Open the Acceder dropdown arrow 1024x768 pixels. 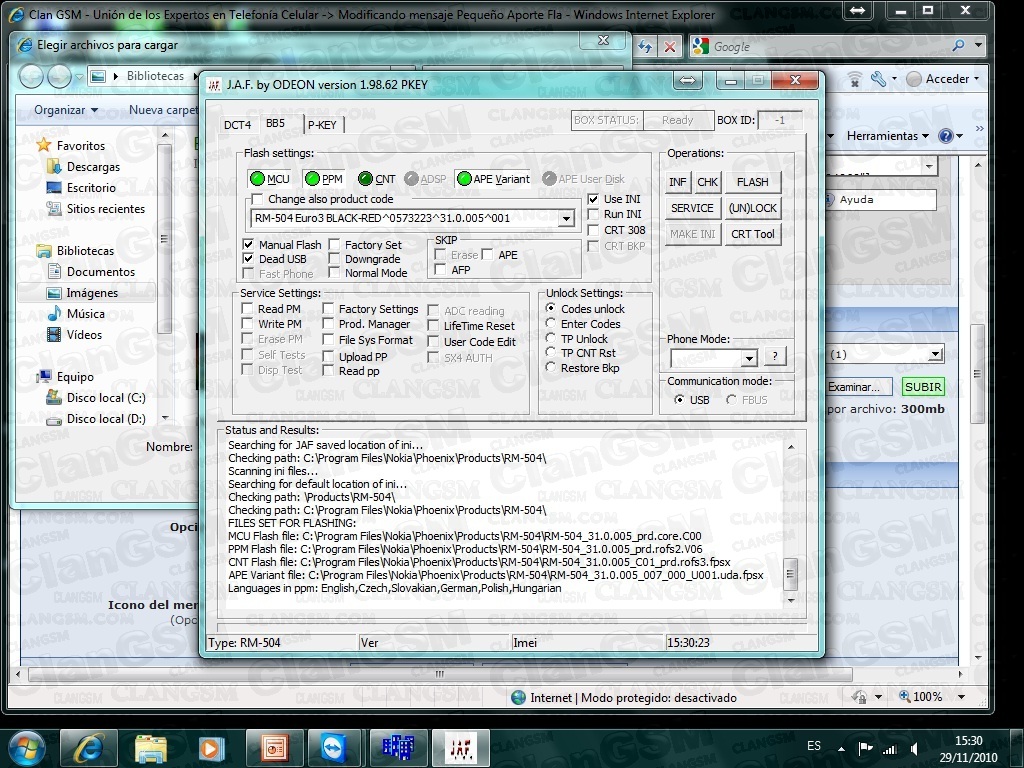point(977,78)
